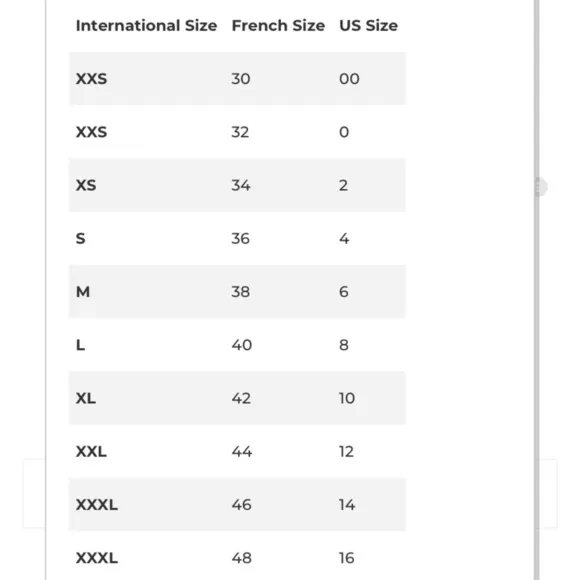Click the French Size column header
This screenshot has width=580, height=580.
(278, 26)
